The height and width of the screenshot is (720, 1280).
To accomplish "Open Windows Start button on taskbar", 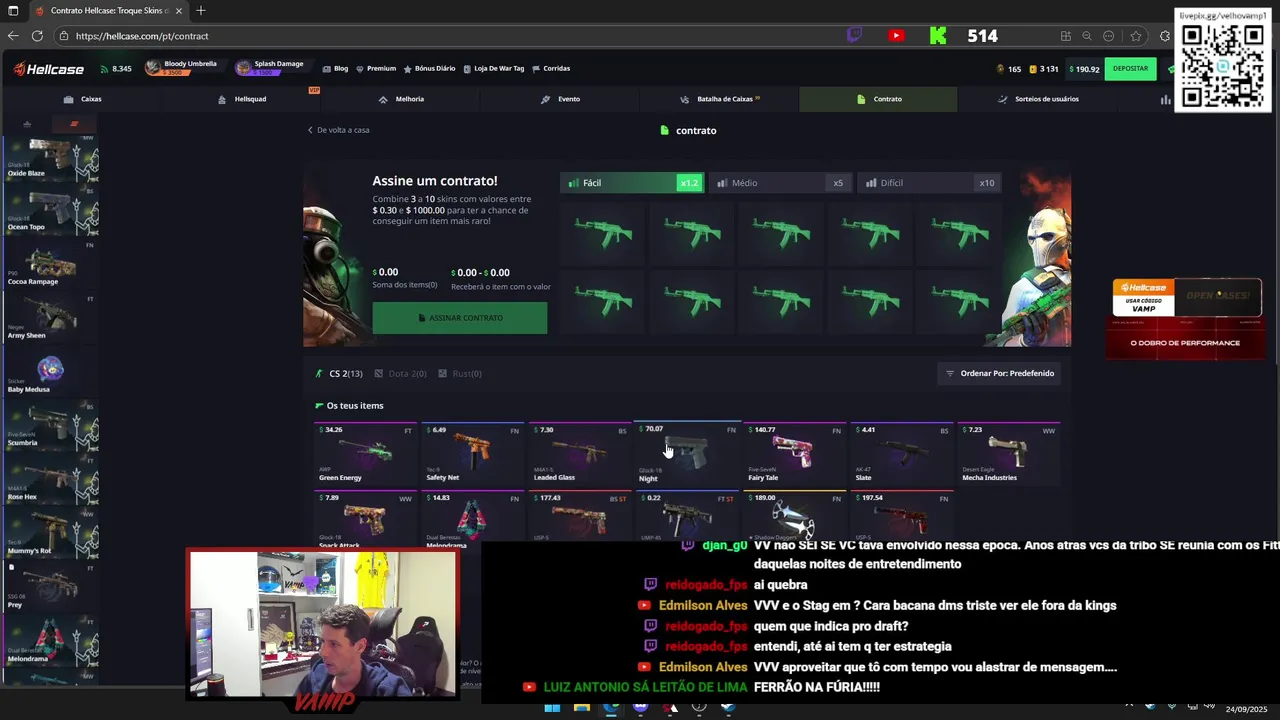I will coord(552,708).
